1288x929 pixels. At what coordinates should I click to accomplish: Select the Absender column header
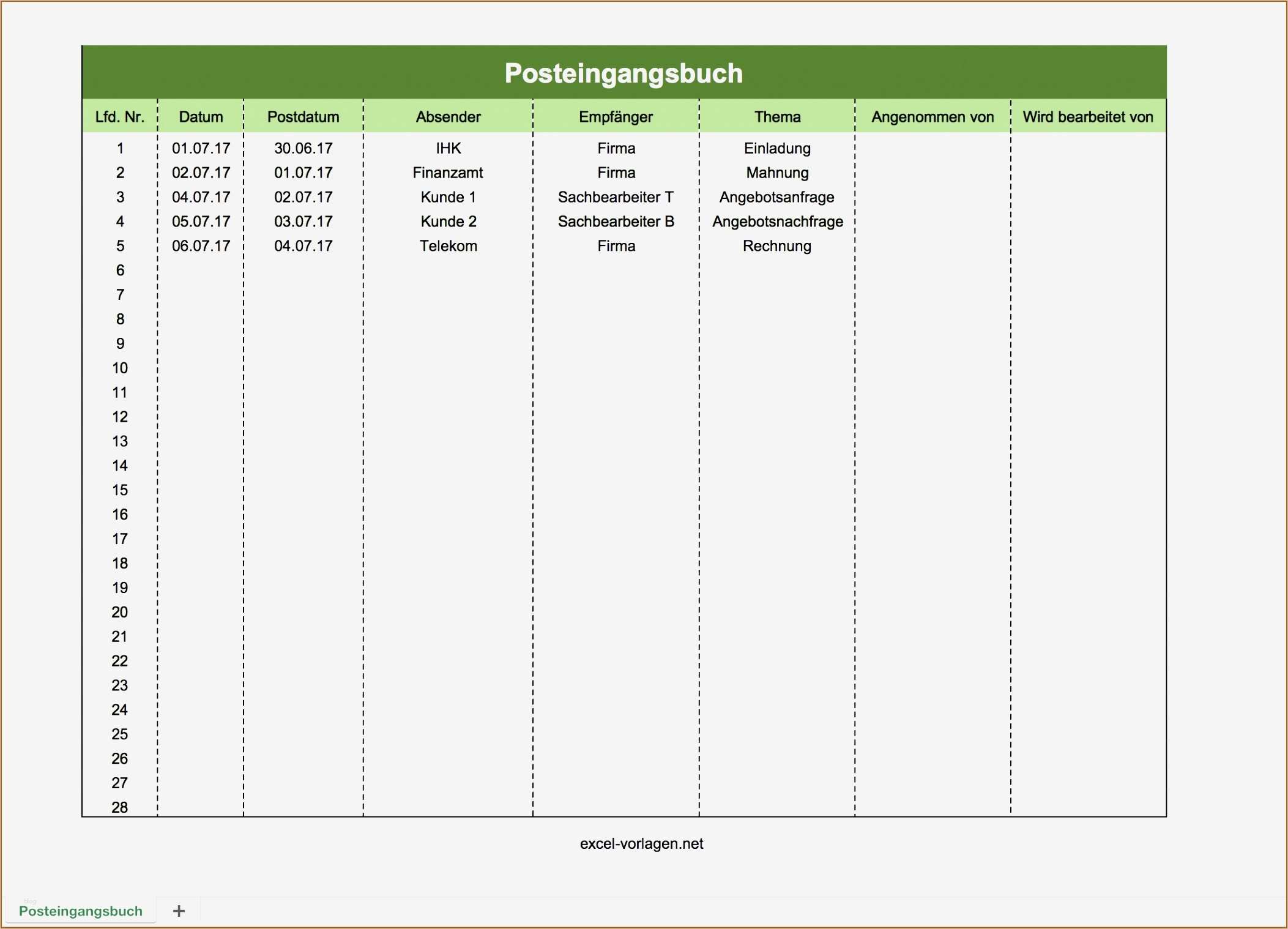[x=448, y=117]
